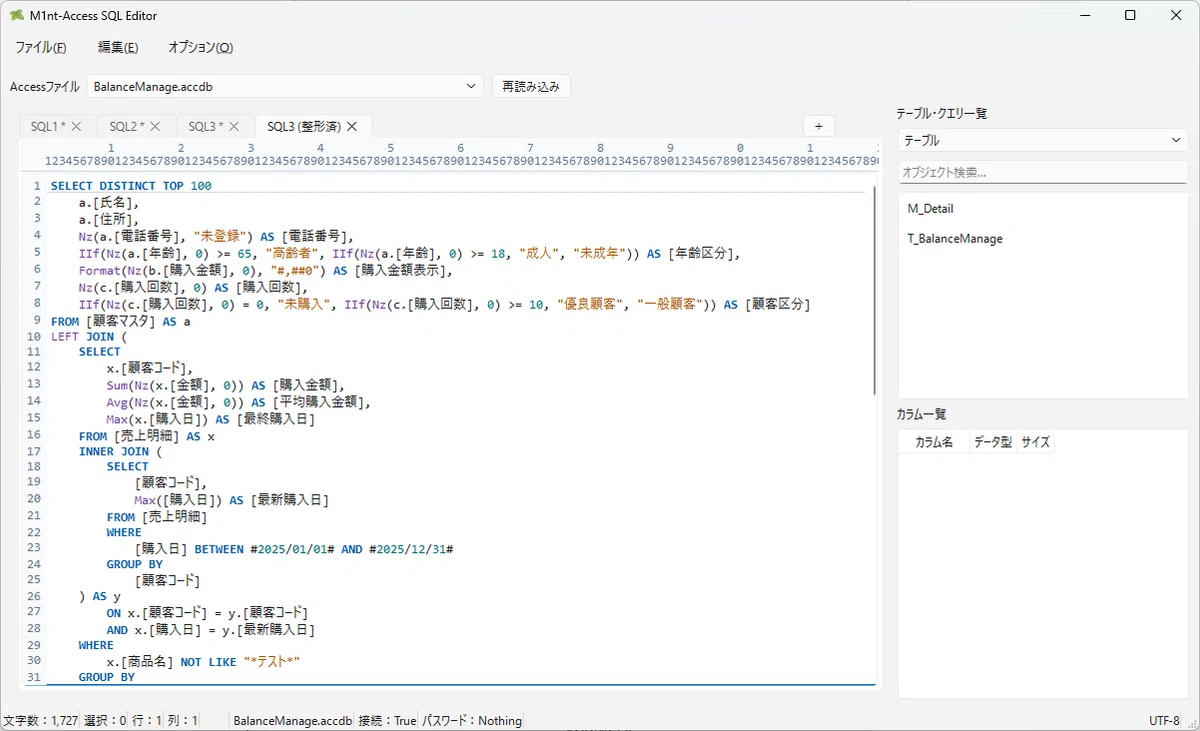
Task: Close the SQL3 (整形済) tab
Action: 352,126
